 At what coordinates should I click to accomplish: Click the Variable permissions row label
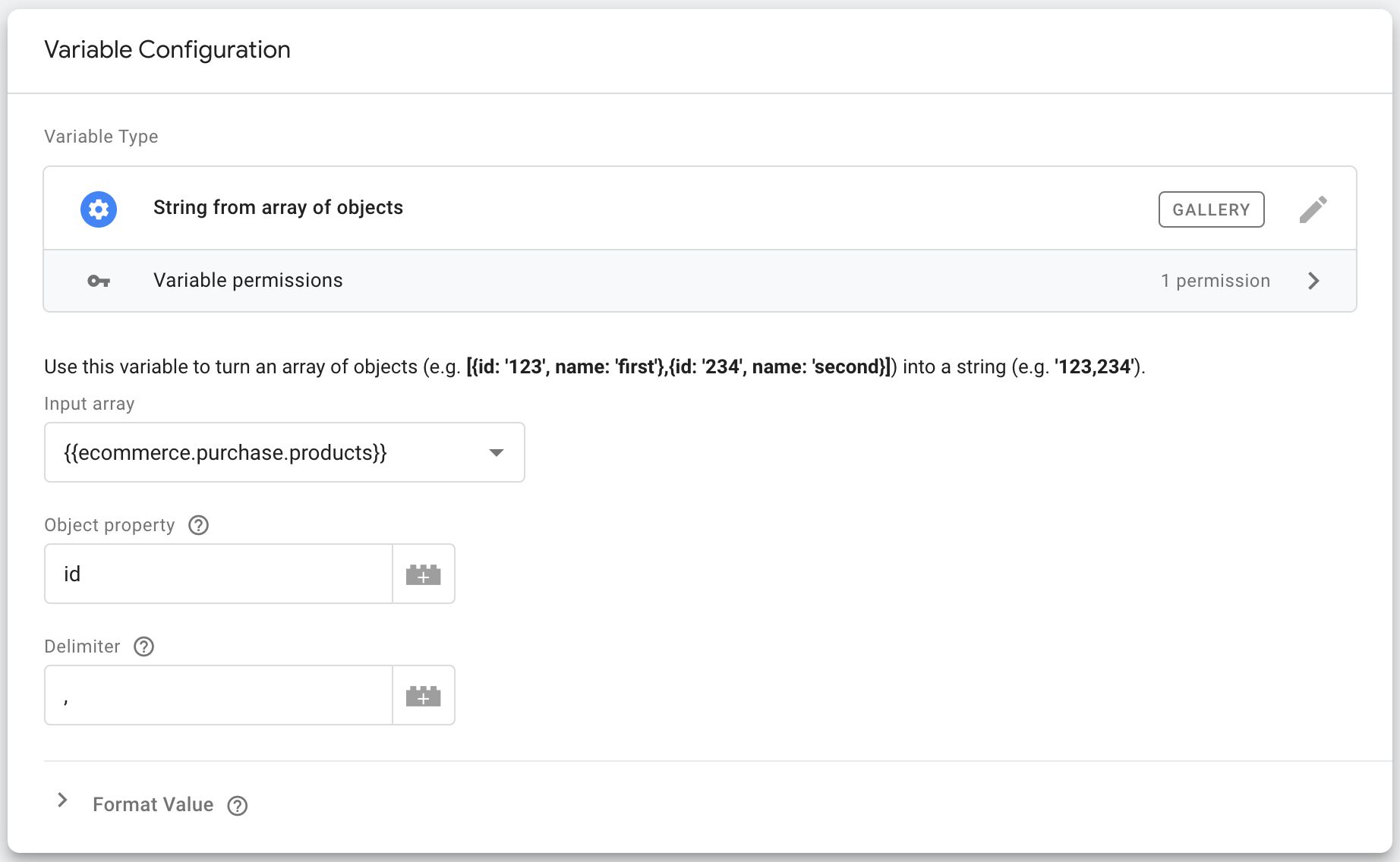(248, 281)
